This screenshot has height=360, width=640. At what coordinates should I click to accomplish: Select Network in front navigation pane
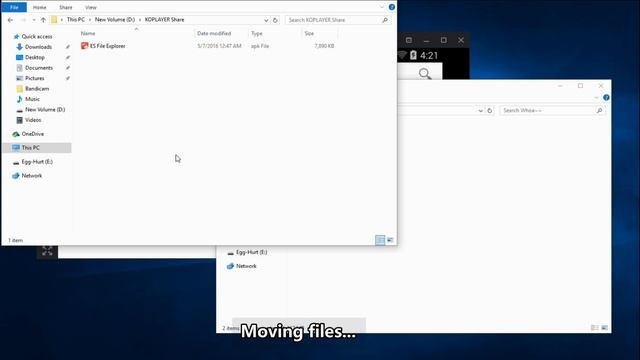pos(31,176)
